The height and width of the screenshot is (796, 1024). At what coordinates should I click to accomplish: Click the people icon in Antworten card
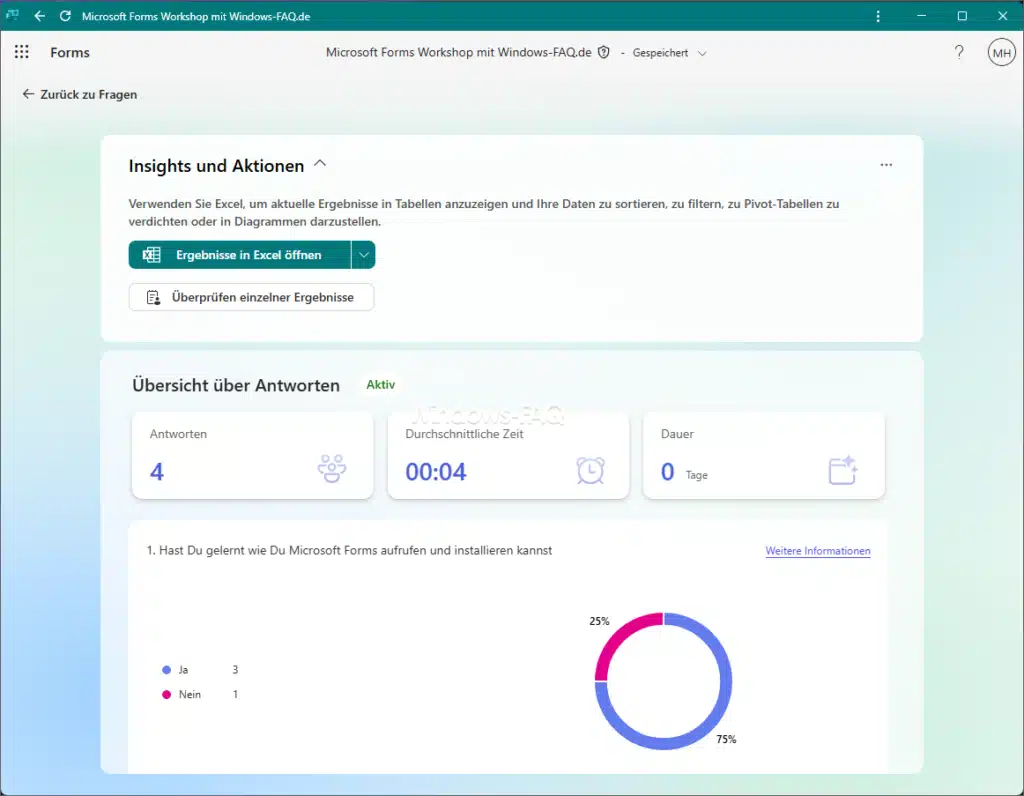[332, 469]
